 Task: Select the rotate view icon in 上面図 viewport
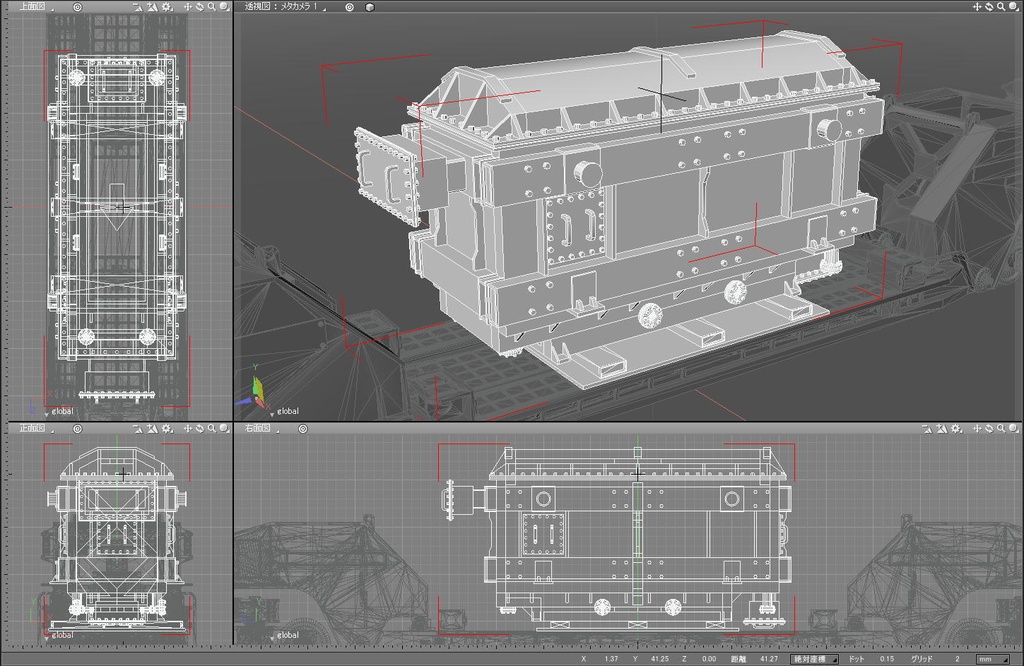[200, 7]
